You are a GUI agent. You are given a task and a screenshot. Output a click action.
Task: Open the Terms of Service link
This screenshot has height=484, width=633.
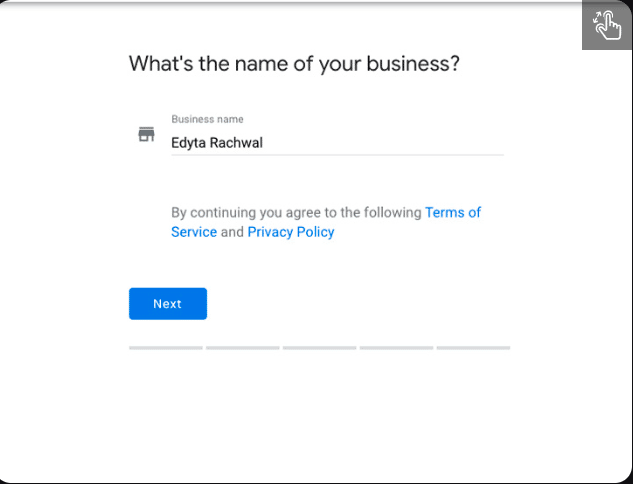[x=452, y=212]
